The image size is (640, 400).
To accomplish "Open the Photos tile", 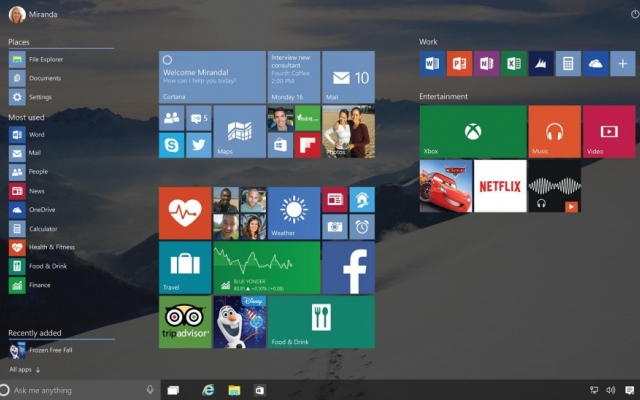I will pos(349,131).
